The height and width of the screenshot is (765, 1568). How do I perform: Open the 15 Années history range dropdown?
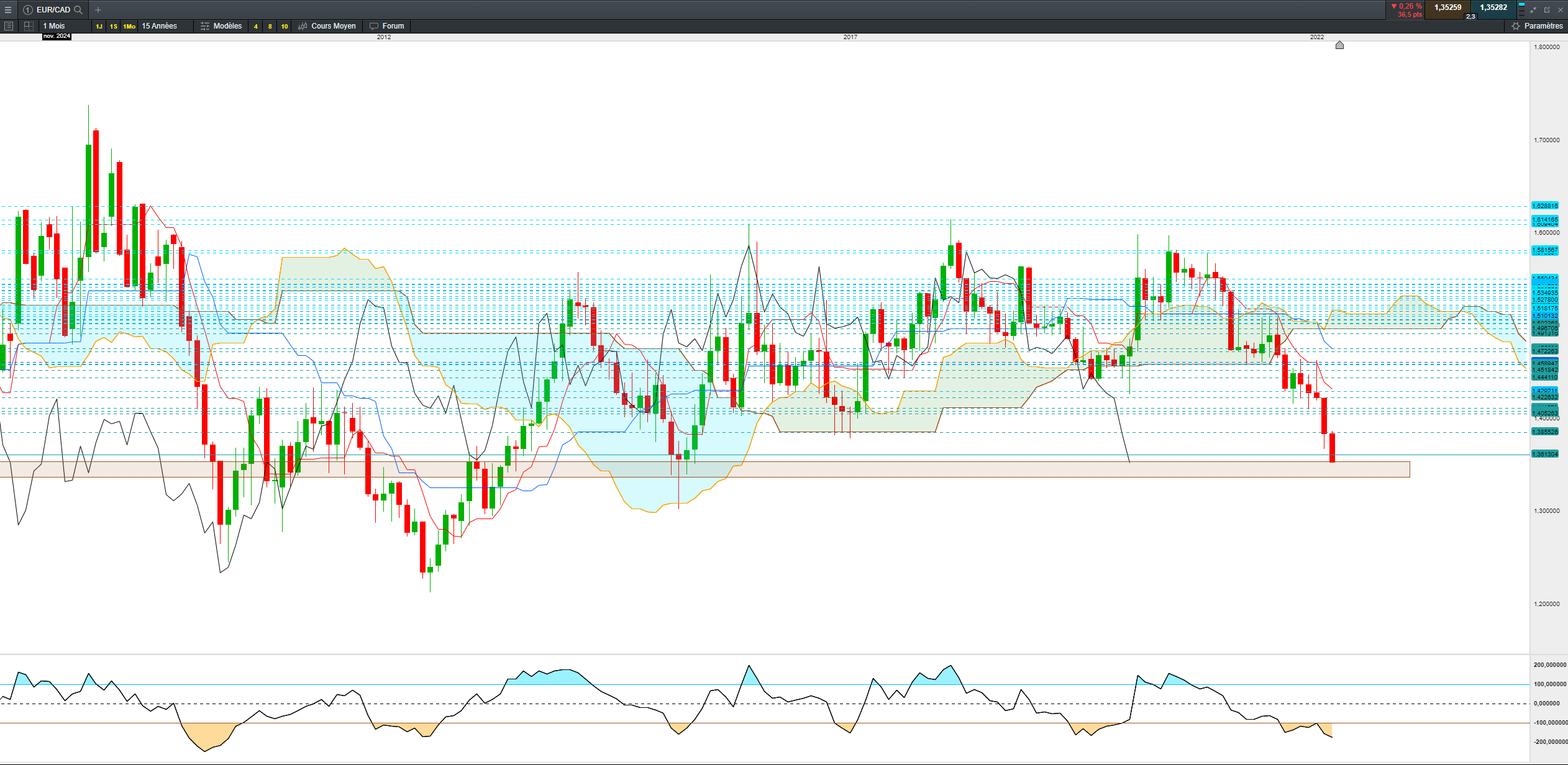point(165,26)
